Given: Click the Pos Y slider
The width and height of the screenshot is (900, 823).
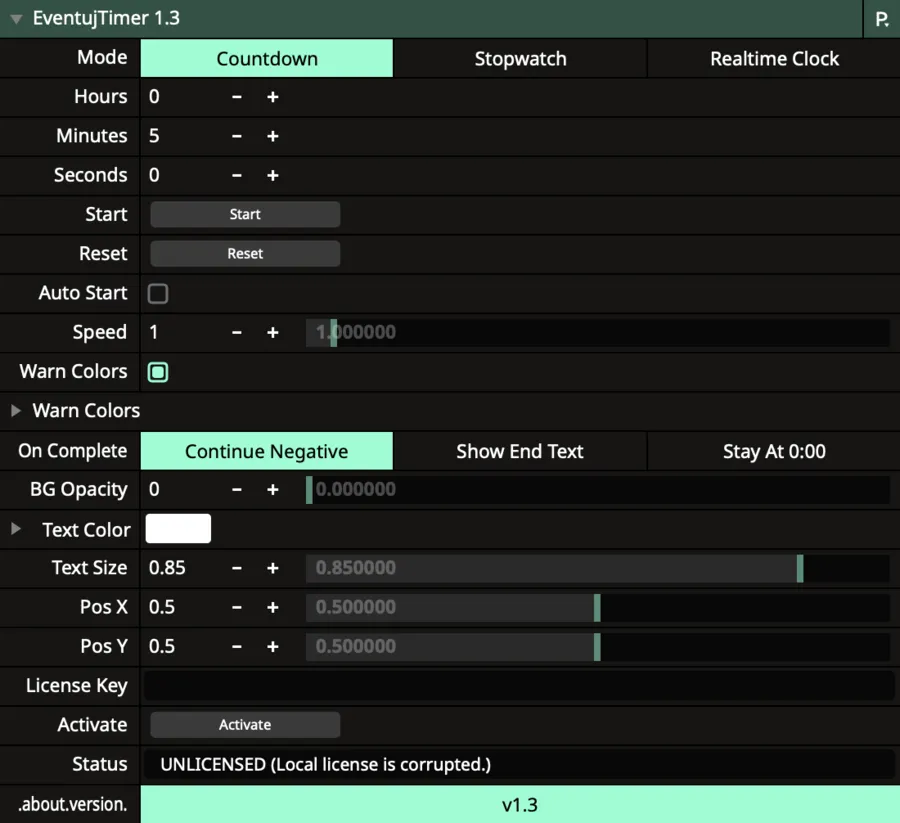Looking at the screenshot, I should click(x=598, y=647).
